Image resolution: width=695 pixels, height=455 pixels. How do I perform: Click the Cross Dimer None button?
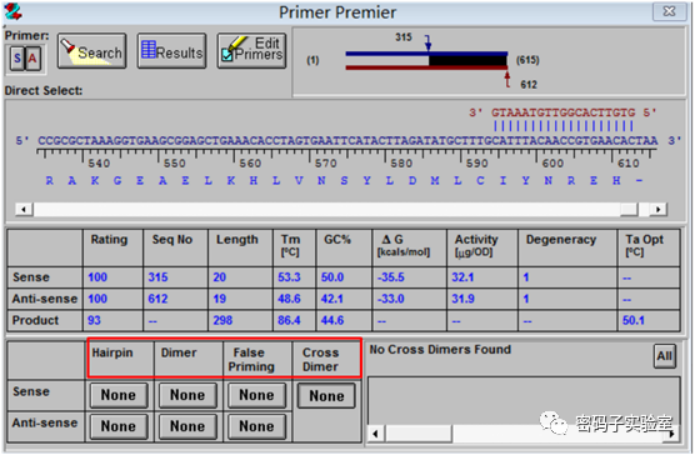click(x=326, y=396)
